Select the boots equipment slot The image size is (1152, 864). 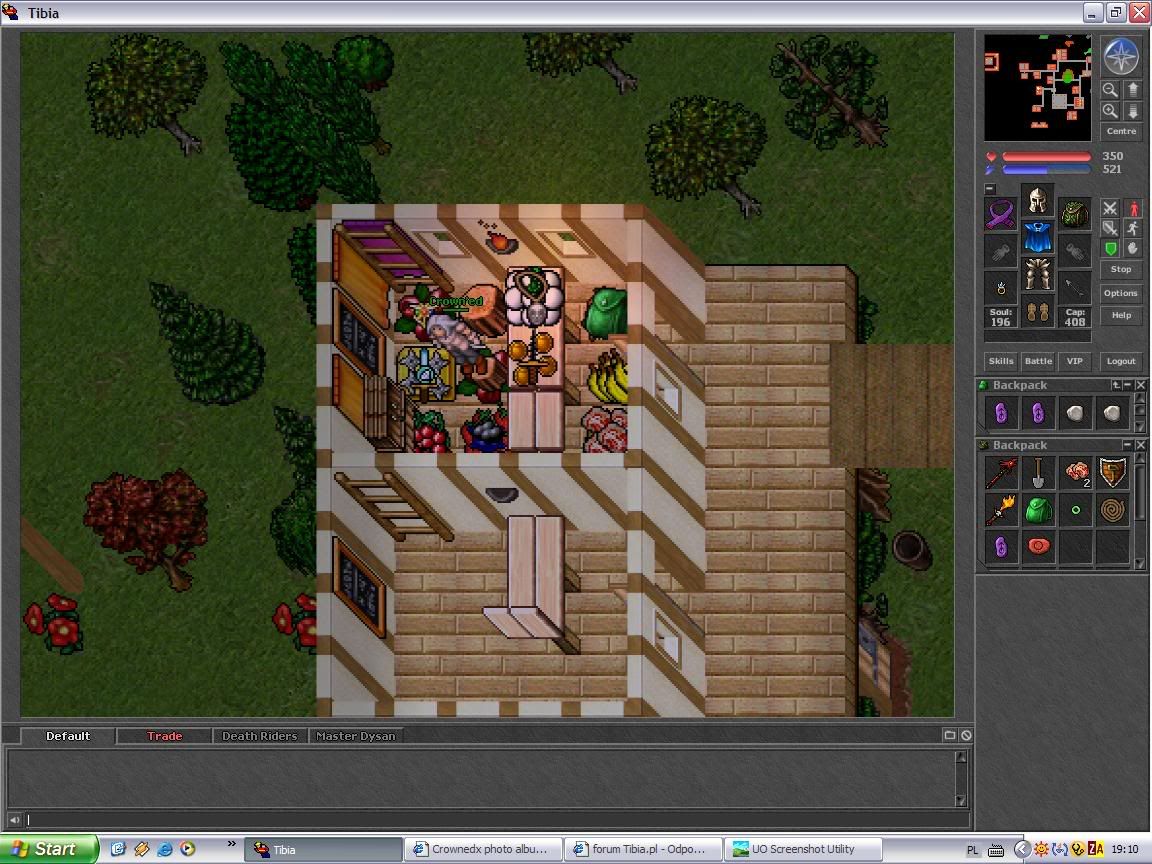tap(1037, 312)
